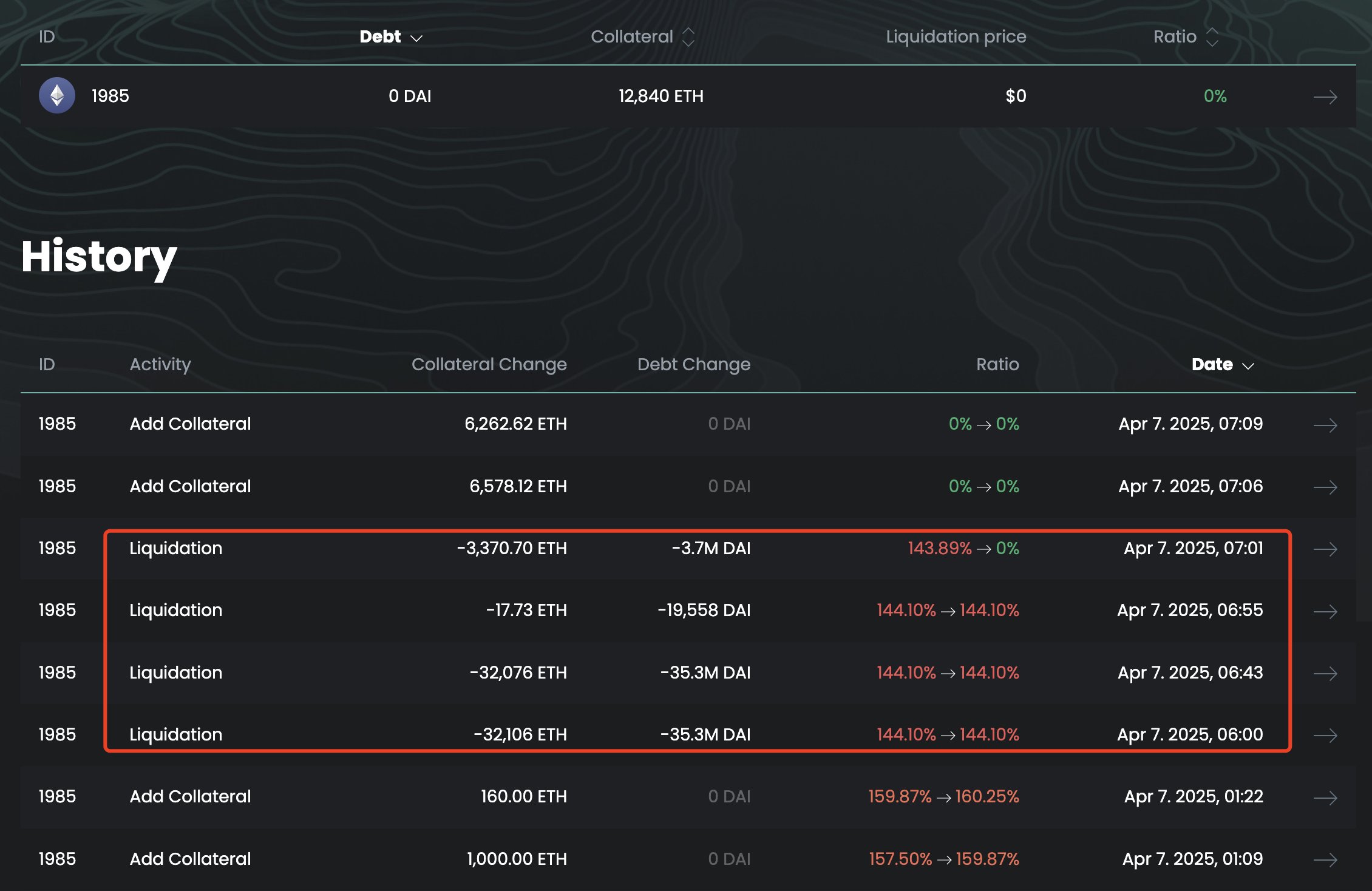Click the Collateral Change column header

(489, 364)
